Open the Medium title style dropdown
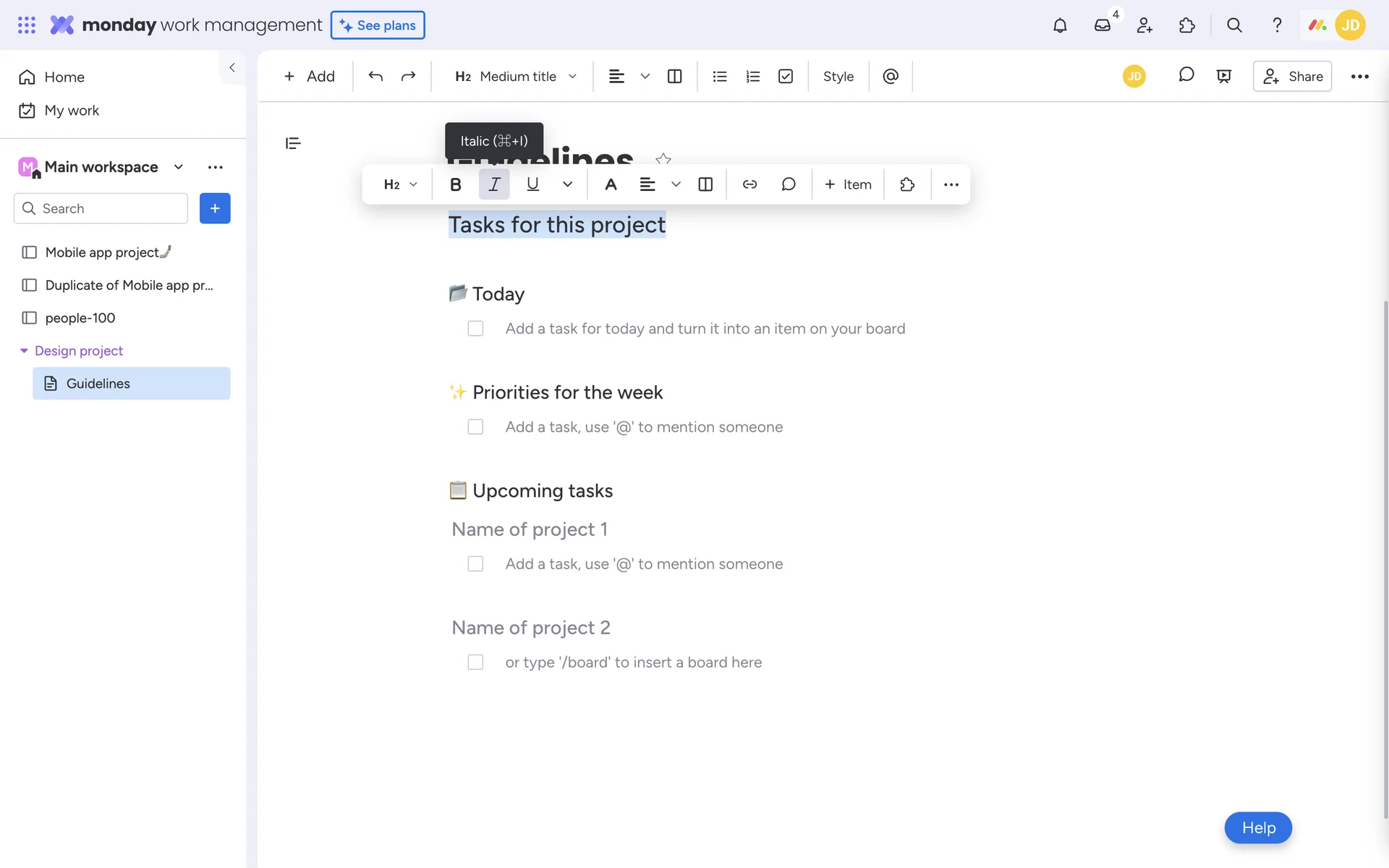The height and width of the screenshot is (868, 1389). [516, 76]
